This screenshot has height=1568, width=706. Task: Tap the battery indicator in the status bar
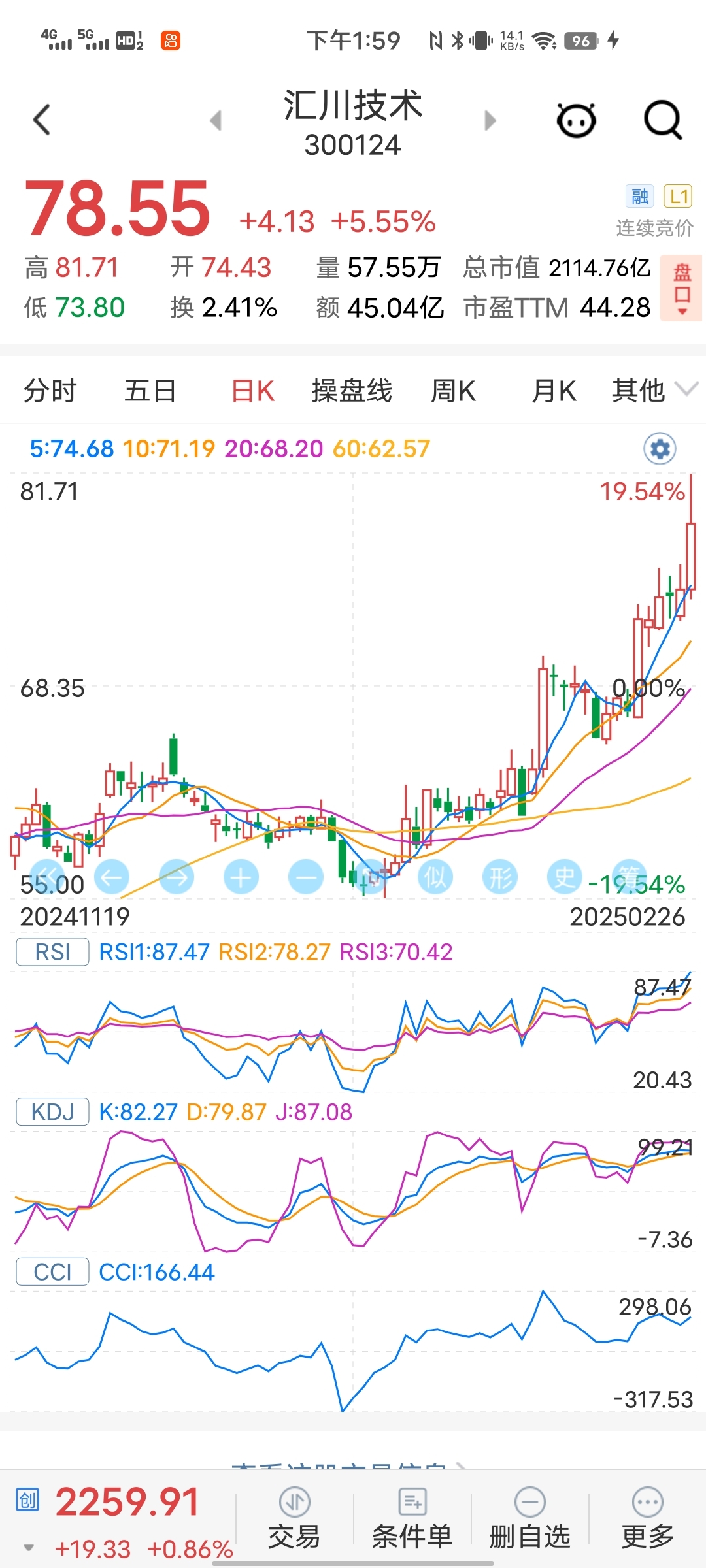tap(581, 41)
